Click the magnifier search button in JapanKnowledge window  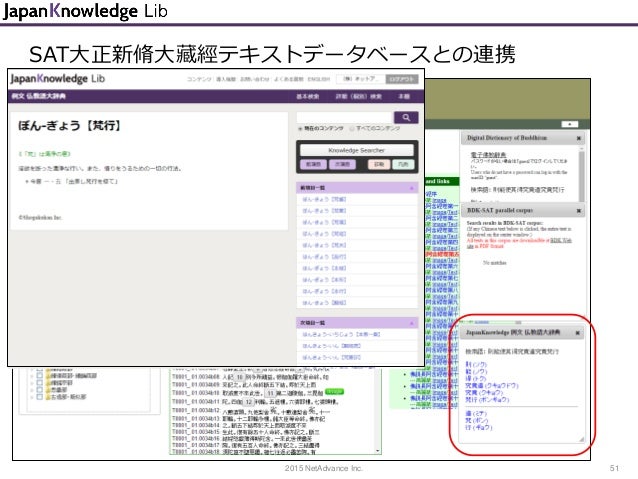point(406,117)
